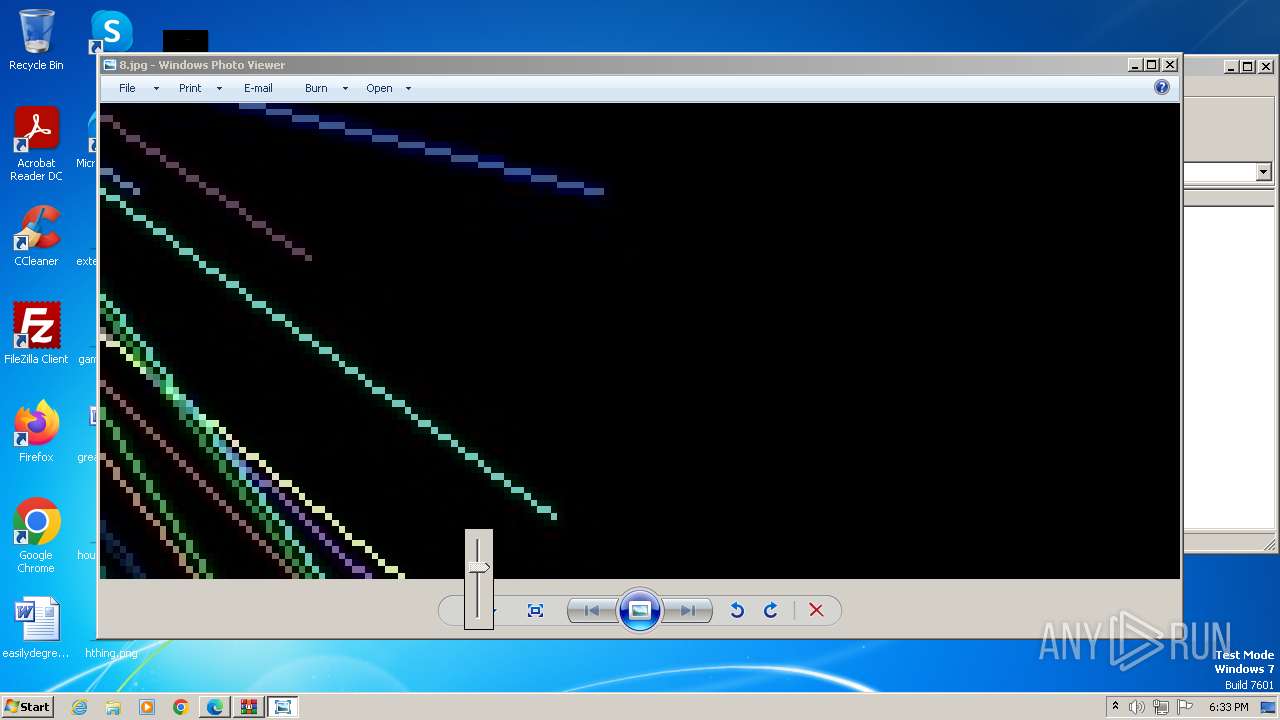Open the Print menu
The image size is (1280, 720).
(190, 88)
